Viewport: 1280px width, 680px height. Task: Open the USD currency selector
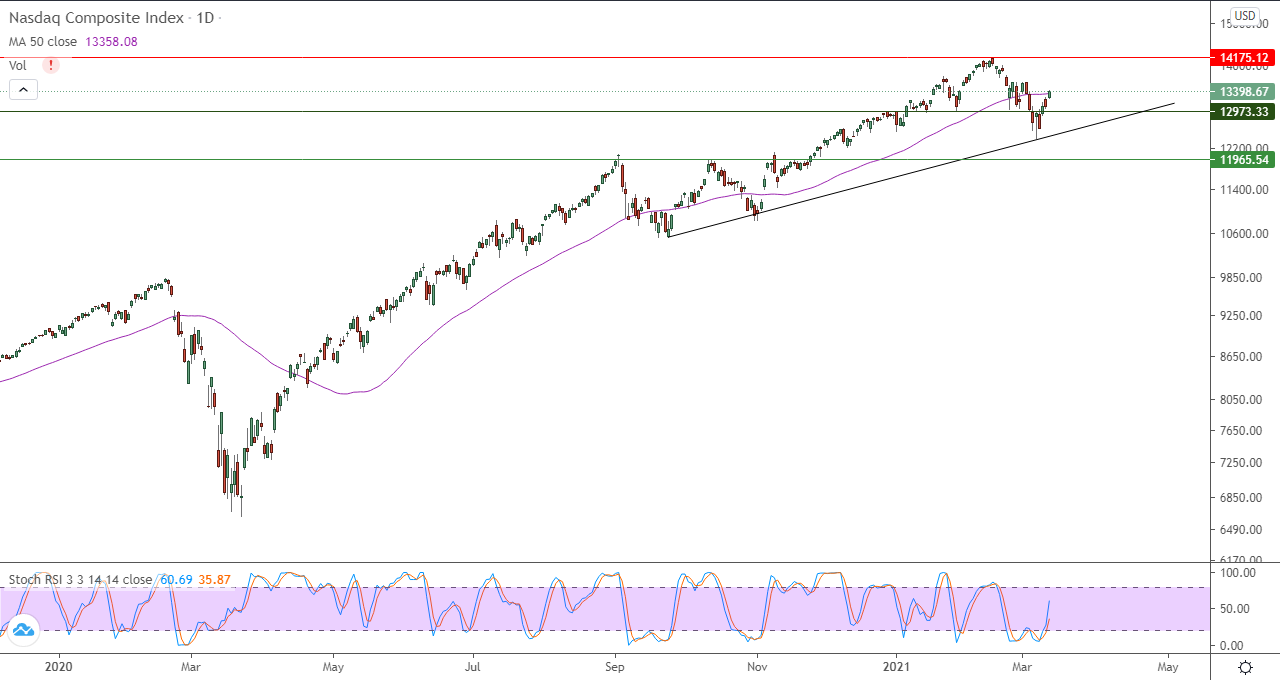point(1245,15)
